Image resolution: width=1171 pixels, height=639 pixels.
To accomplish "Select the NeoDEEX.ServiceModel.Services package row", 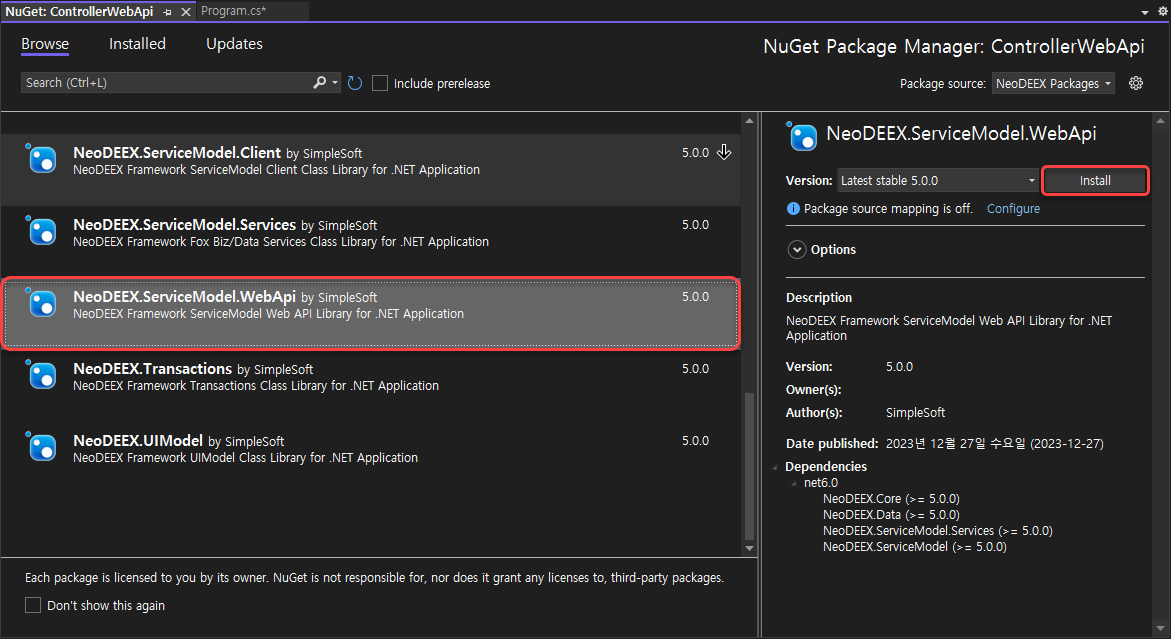I will click(x=370, y=242).
